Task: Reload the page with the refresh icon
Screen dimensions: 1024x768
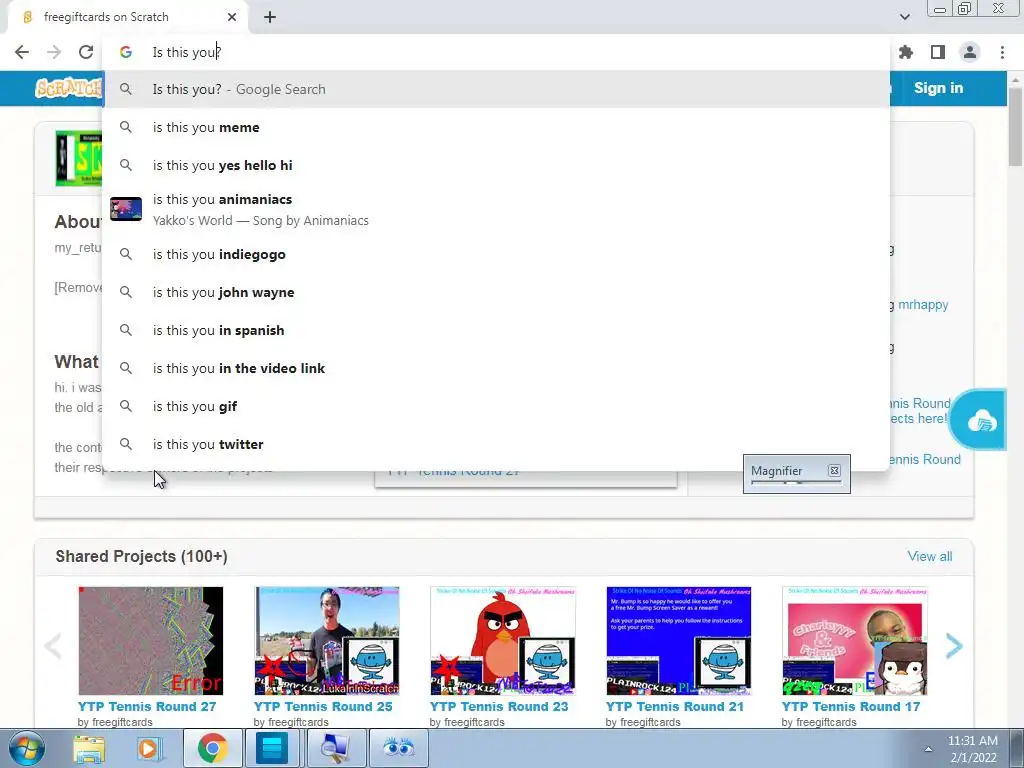Action: pos(86,52)
